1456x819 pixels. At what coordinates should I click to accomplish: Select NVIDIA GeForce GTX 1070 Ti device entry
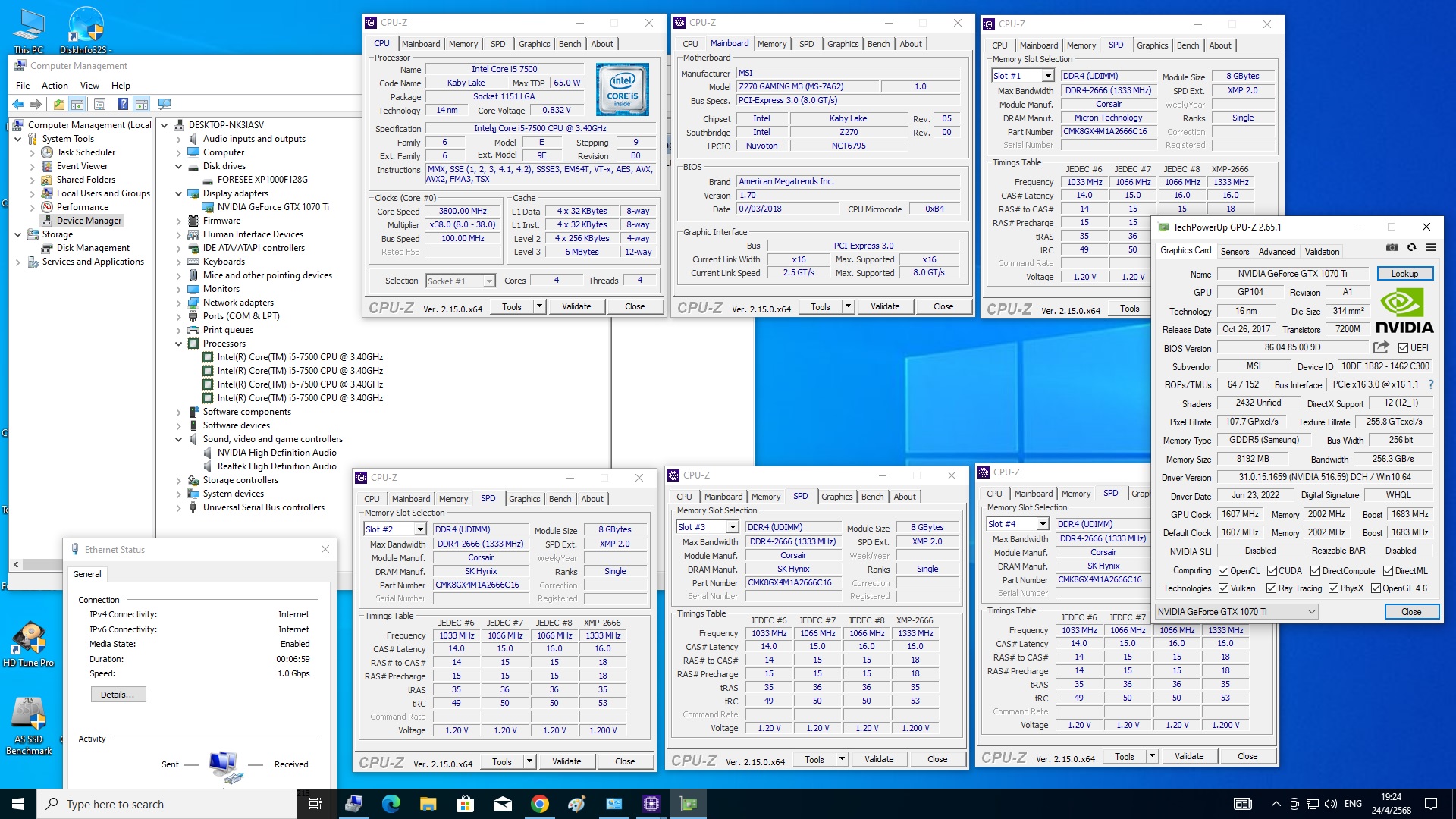point(273,207)
